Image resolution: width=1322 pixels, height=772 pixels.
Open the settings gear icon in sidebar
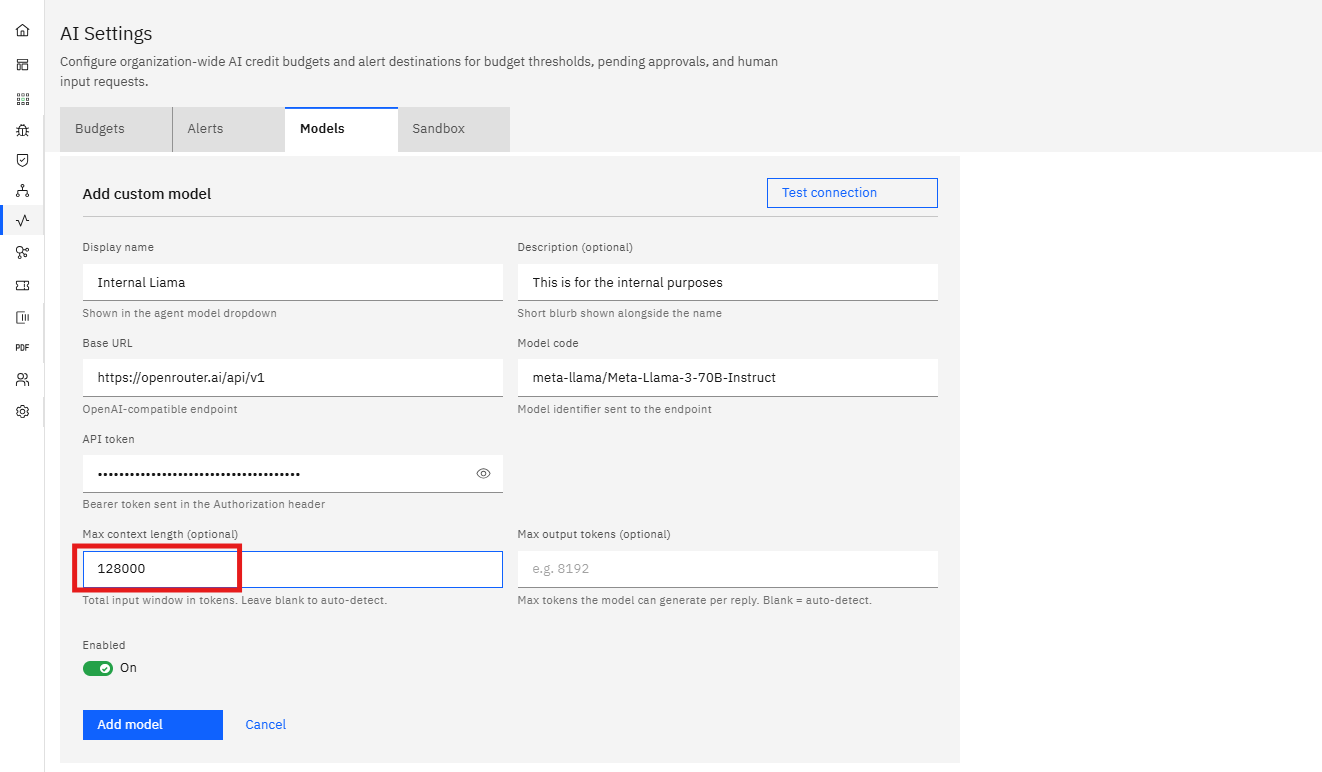[x=22, y=411]
